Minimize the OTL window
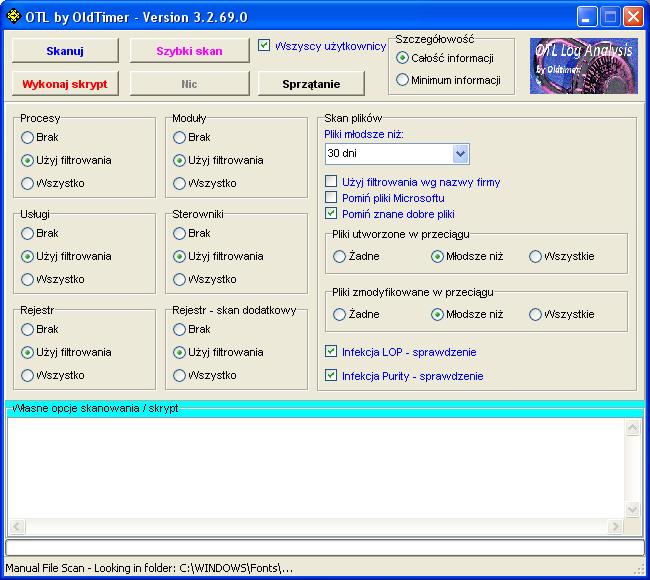 [587, 17]
